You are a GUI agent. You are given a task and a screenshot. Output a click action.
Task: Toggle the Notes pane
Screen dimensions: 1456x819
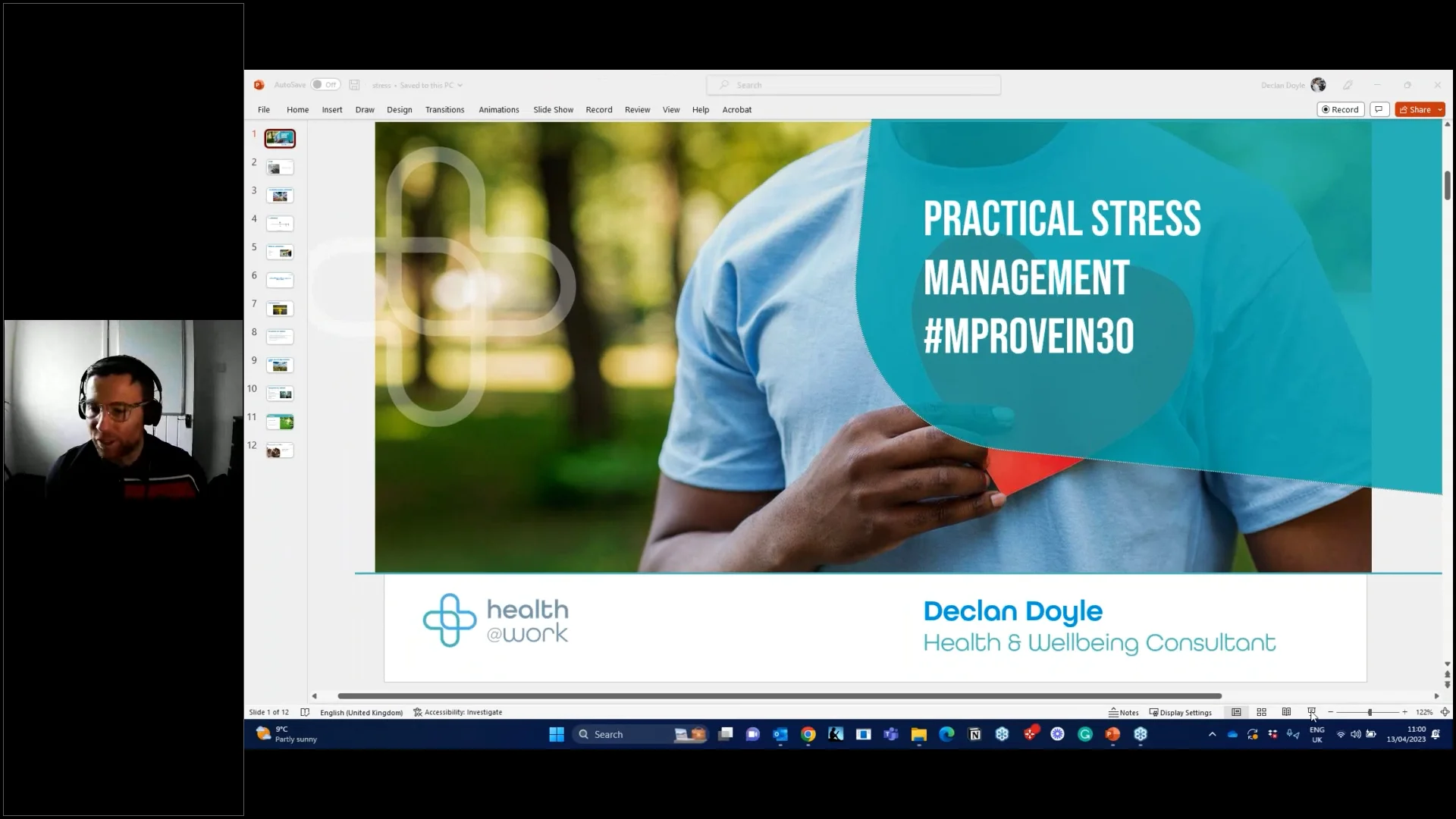click(1124, 712)
